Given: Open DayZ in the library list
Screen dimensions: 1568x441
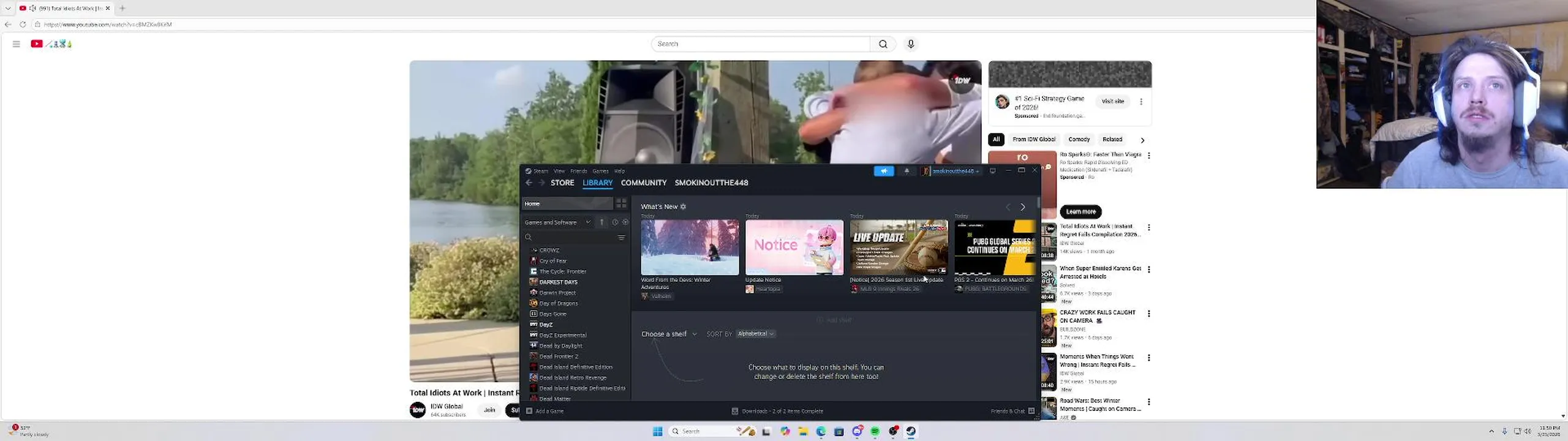Looking at the screenshot, I should tap(546, 325).
